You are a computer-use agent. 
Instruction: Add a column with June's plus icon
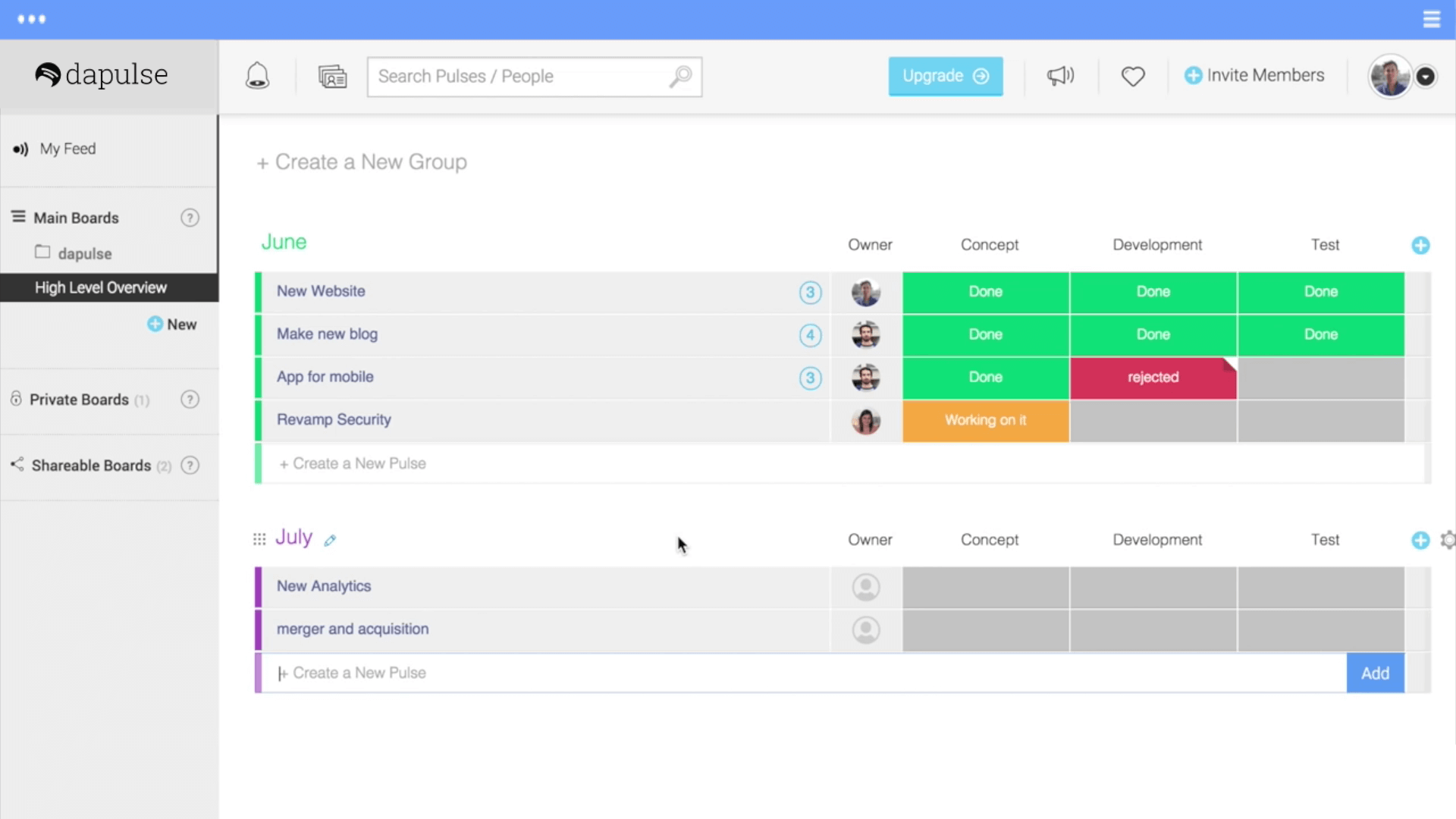[x=1420, y=246]
